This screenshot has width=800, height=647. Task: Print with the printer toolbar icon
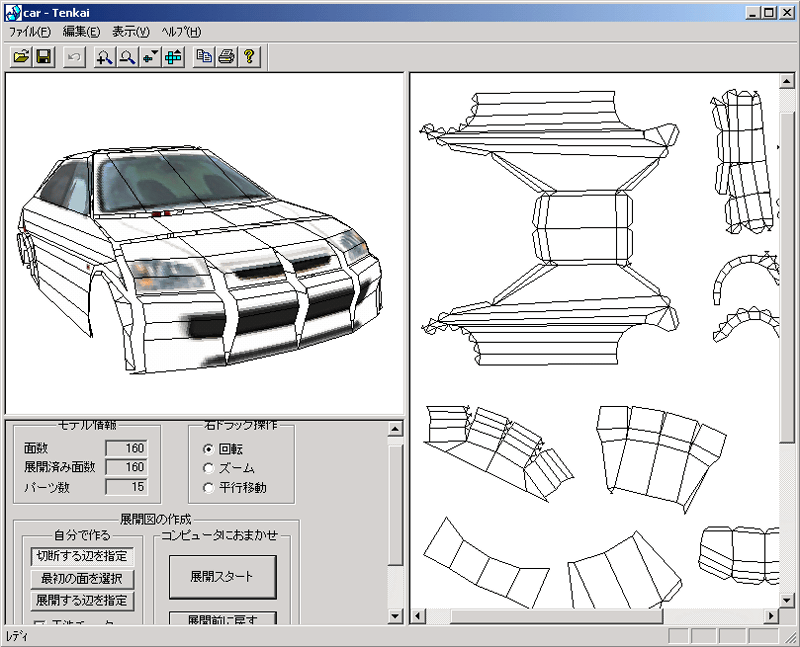(227, 56)
